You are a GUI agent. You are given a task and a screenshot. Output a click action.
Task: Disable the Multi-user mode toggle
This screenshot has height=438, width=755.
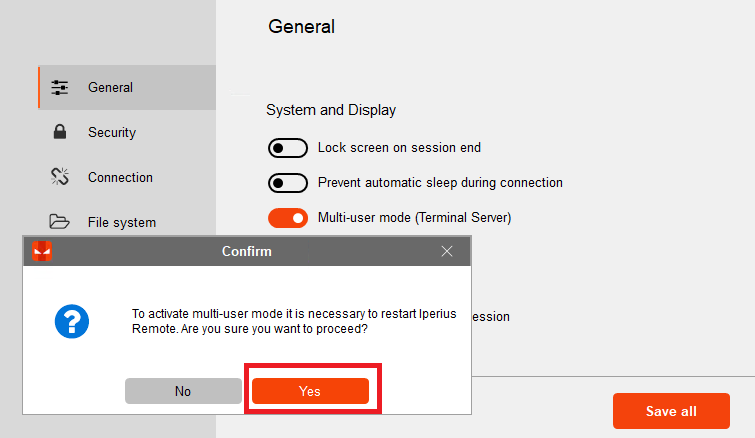[288, 218]
